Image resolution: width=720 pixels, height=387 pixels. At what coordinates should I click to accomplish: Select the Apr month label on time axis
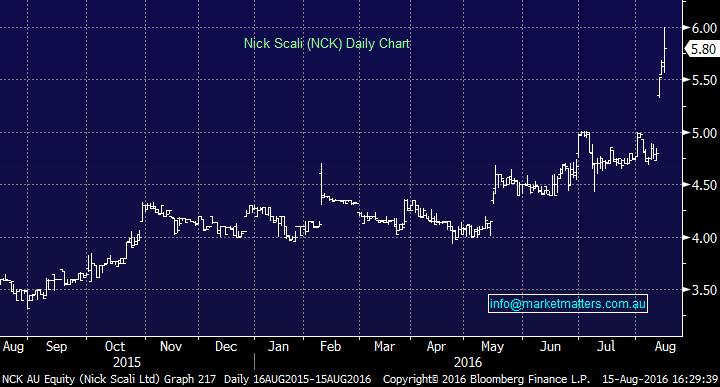(x=436, y=347)
